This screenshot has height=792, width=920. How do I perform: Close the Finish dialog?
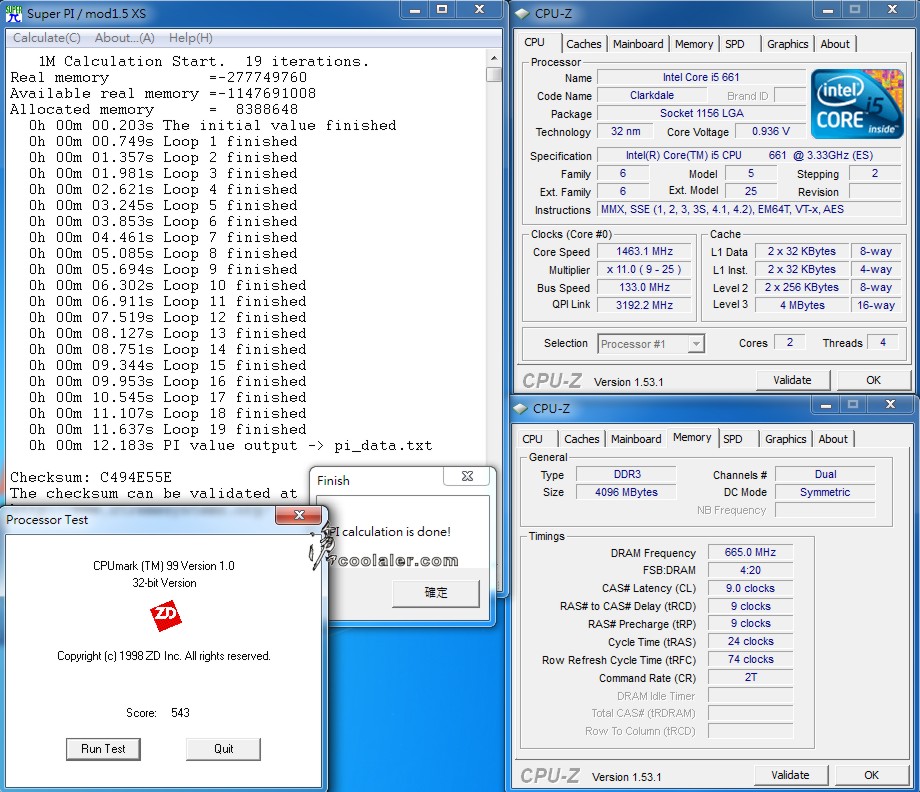pyautogui.click(x=467, y=476)
